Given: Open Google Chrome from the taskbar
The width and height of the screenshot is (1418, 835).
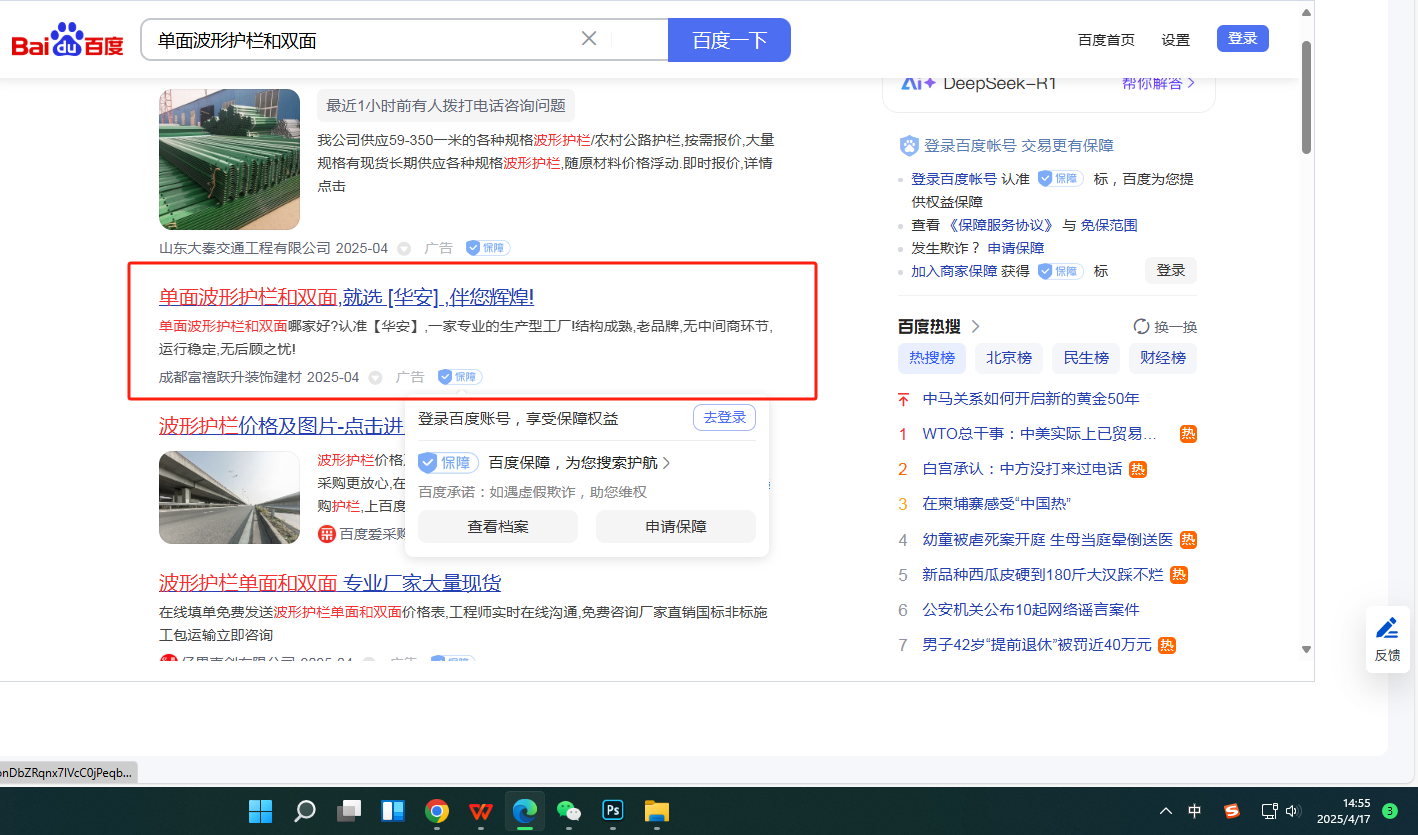Looking at the screenshot, I should 436,811.
